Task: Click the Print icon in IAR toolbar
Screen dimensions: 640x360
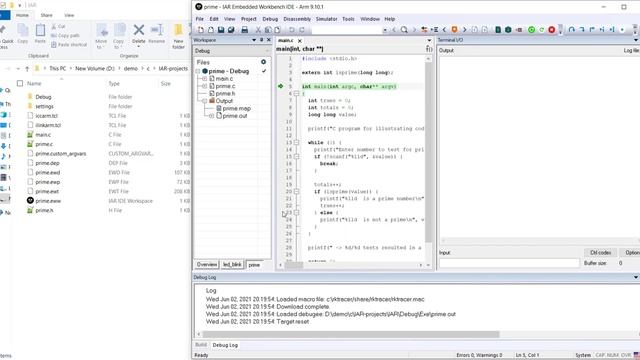Action: point(244,30)
